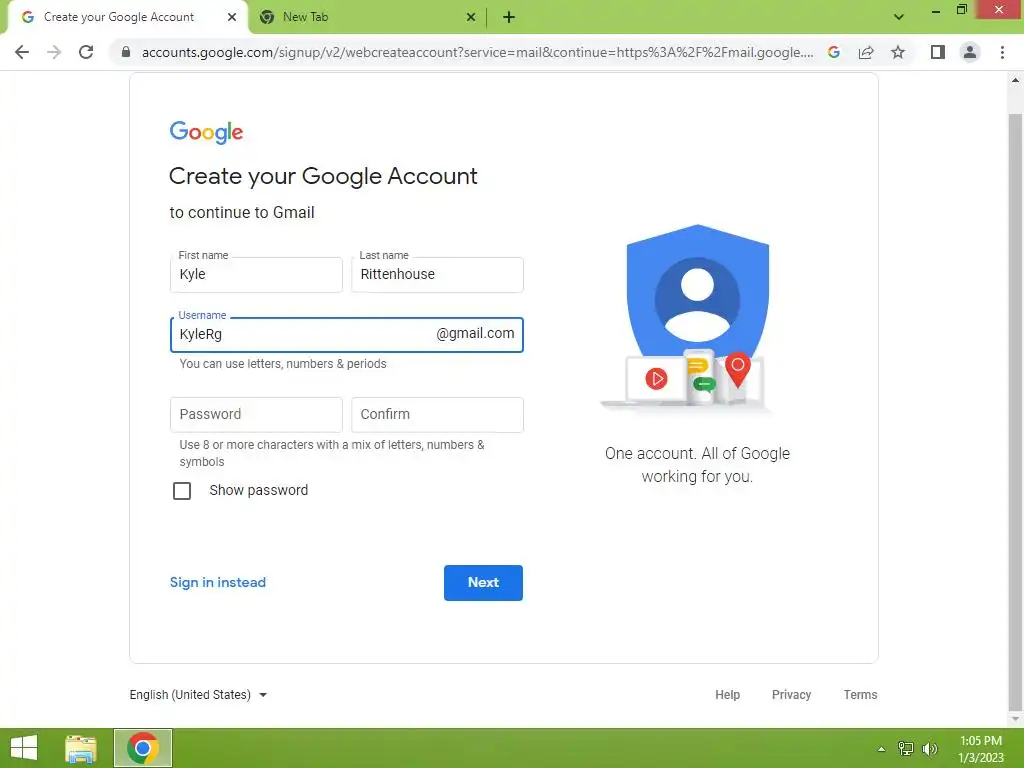The width and height of the screenshot is (1024, 768).
Task: Minimize the Chrome window
Action: click(x=935, y=11)
